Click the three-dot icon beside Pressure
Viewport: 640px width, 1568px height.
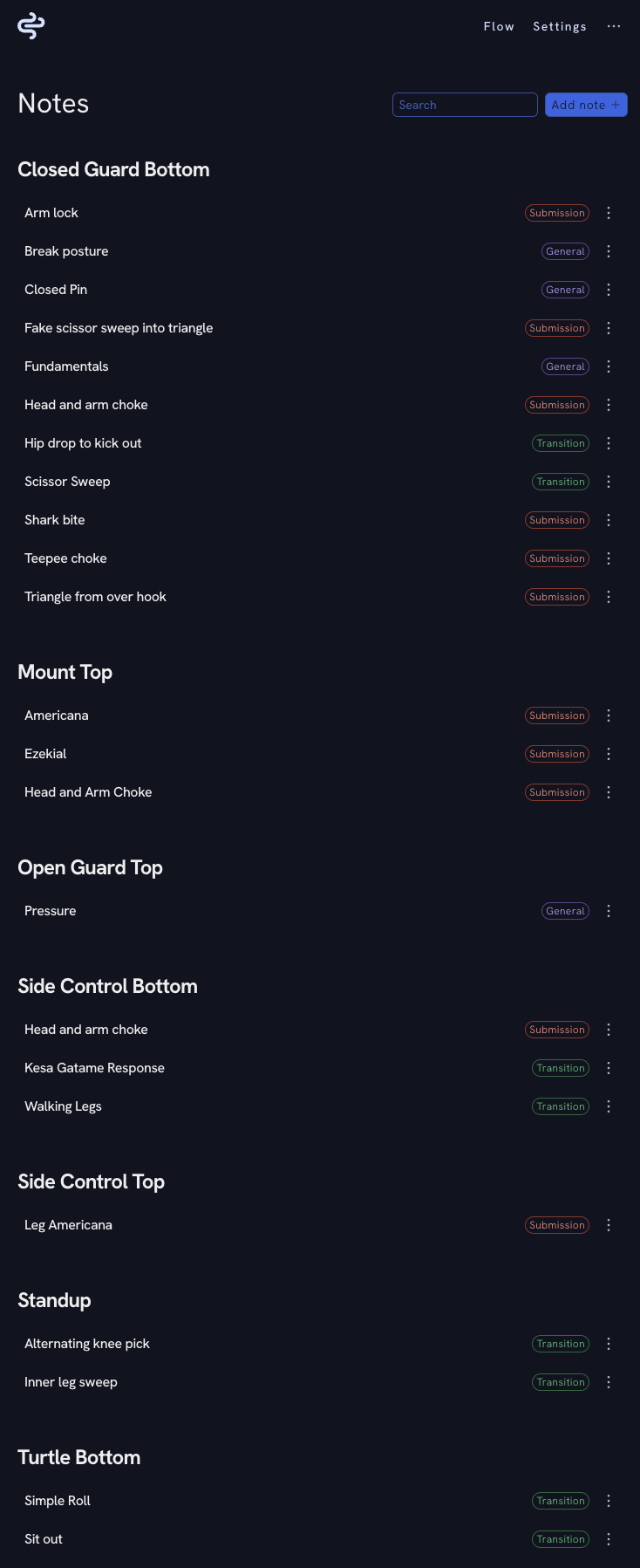point(609,910)
